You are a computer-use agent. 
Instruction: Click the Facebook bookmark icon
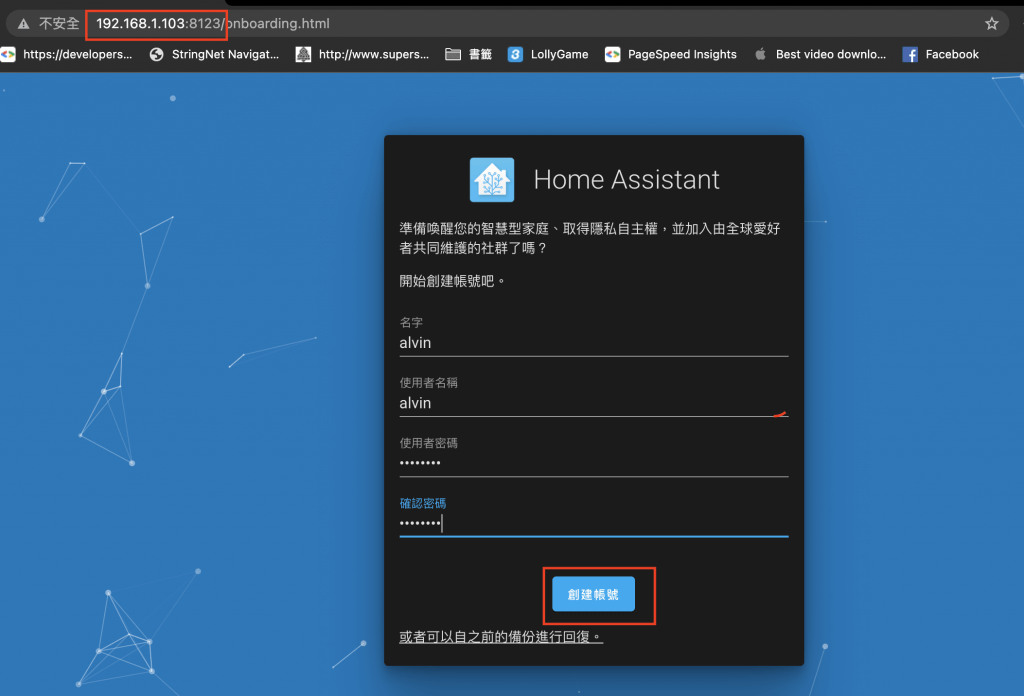(910, 54)
